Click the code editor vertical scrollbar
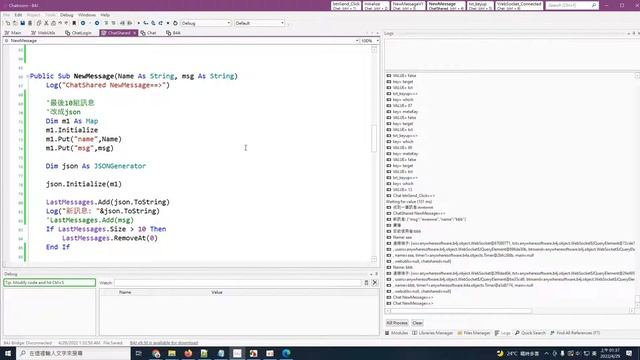 [x=374, y=138]
